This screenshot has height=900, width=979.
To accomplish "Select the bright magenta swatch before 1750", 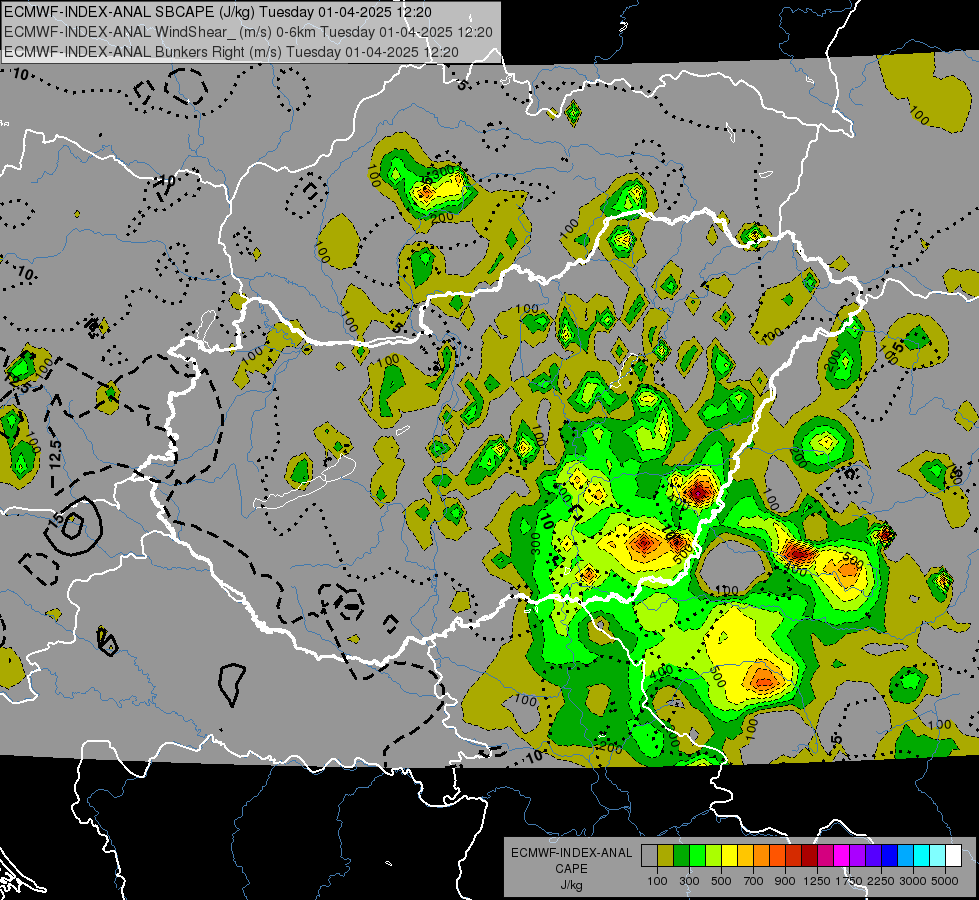I will coord(842,855).
